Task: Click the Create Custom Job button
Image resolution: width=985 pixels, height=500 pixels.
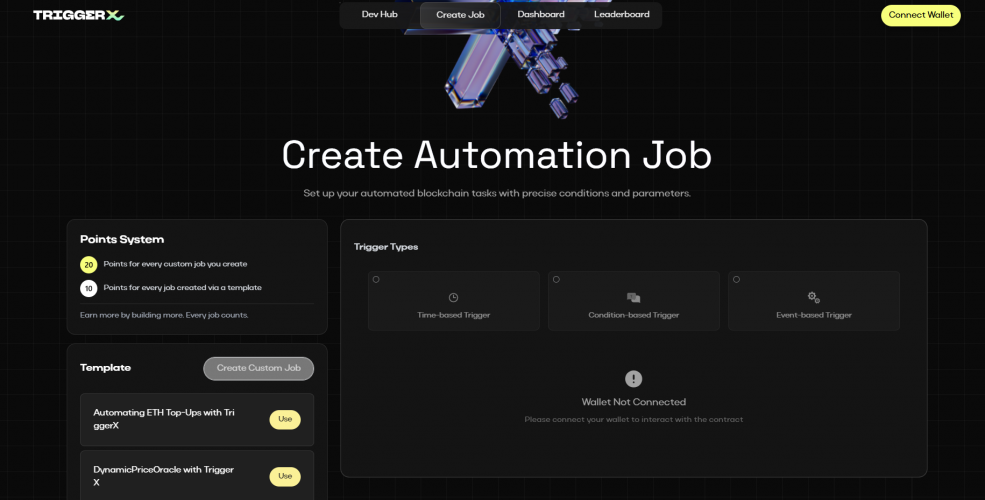Action: point(259,368)
